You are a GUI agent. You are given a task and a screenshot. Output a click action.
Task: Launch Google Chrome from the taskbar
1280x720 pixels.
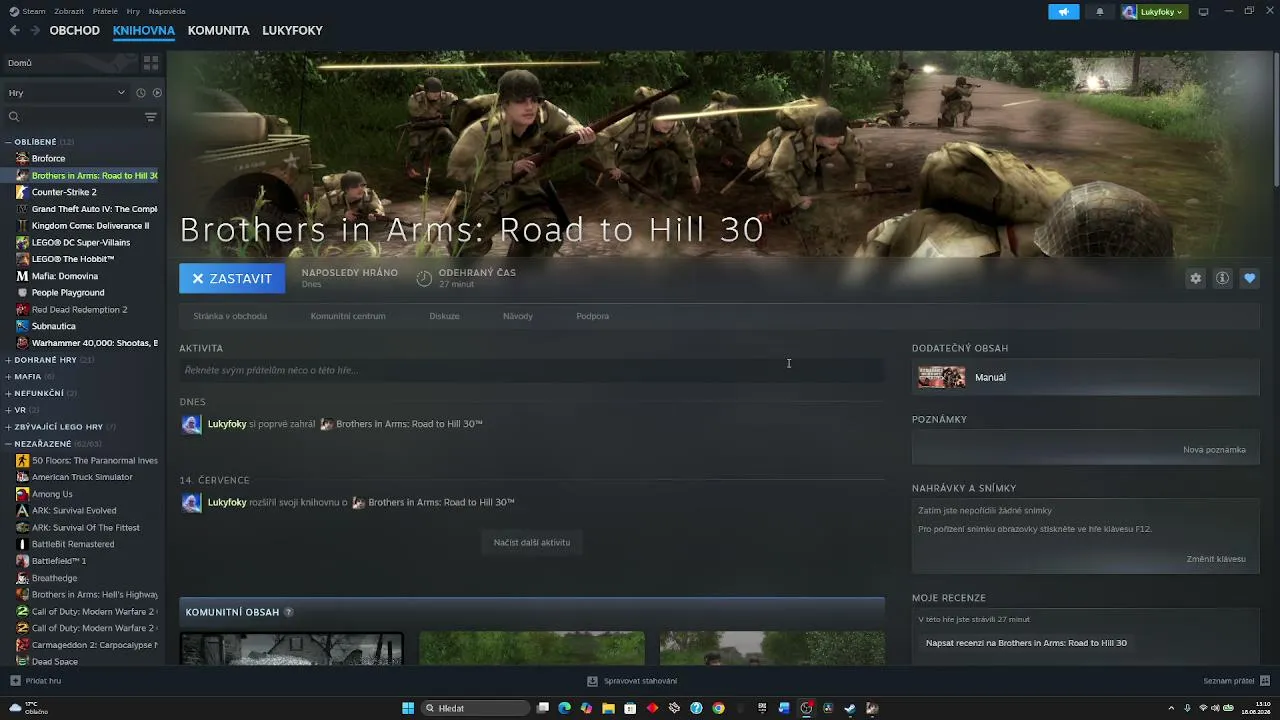point(718,708)
